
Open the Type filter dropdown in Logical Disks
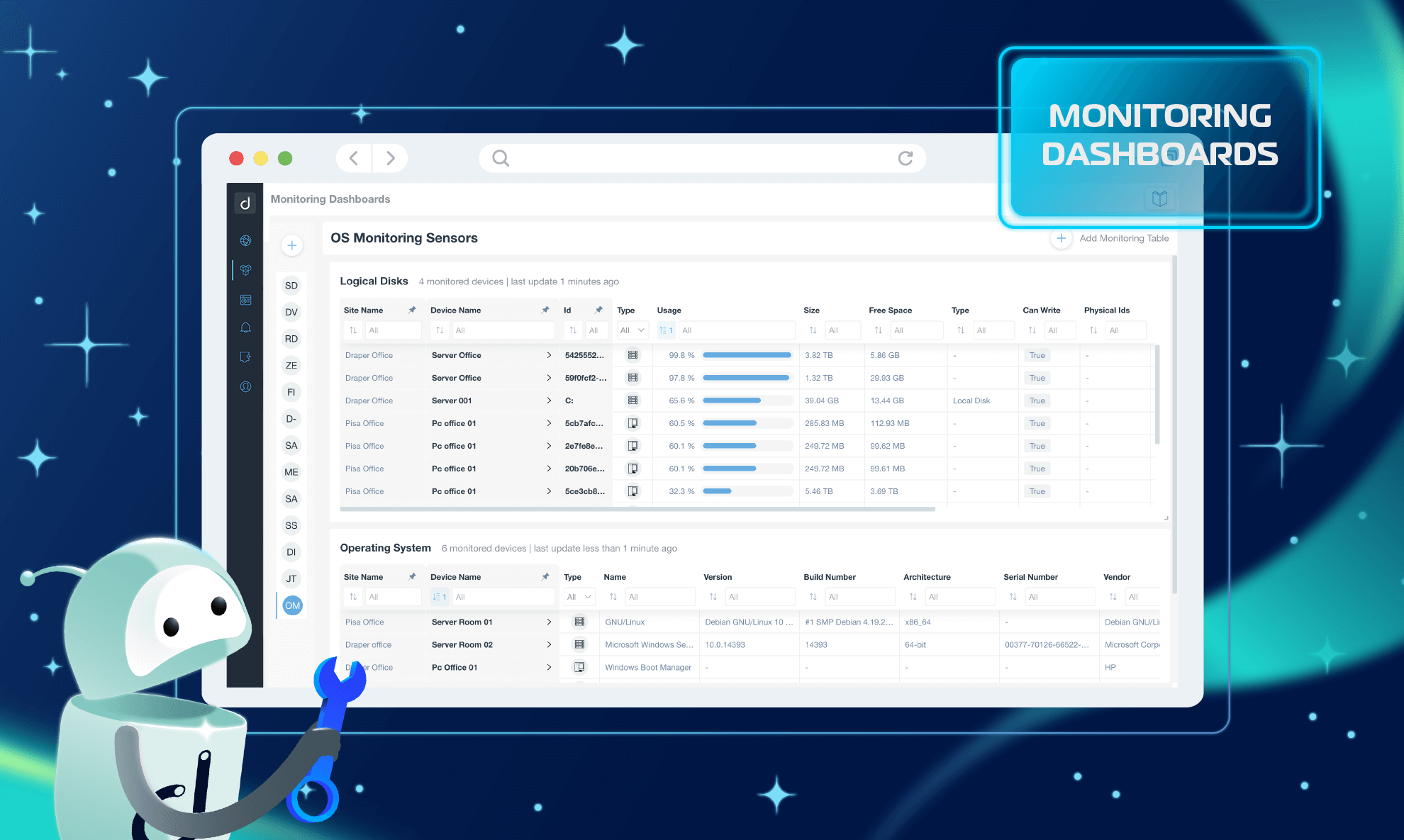tap(632, 330)
